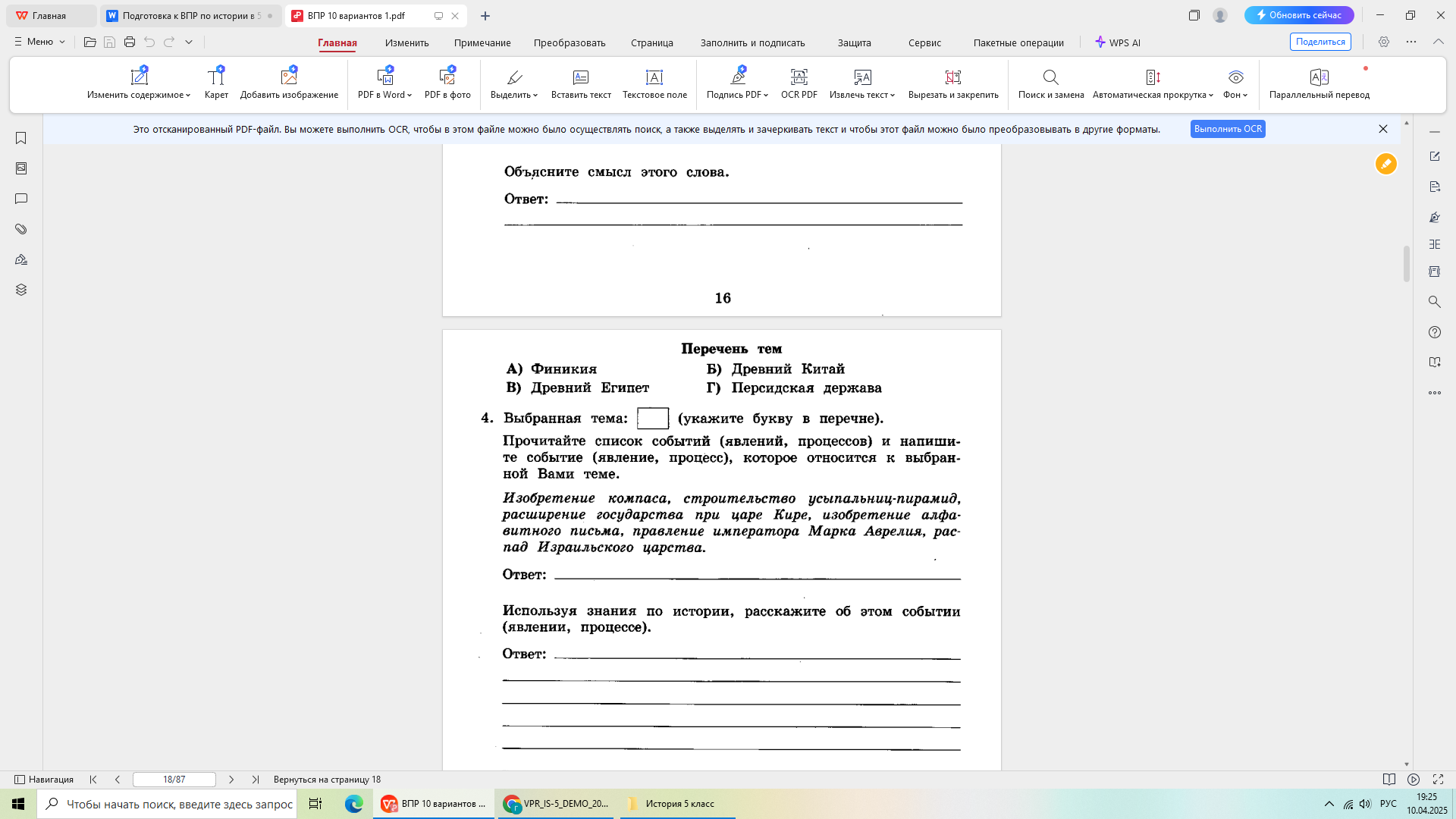Open Search and Replace

[1051, 83]
